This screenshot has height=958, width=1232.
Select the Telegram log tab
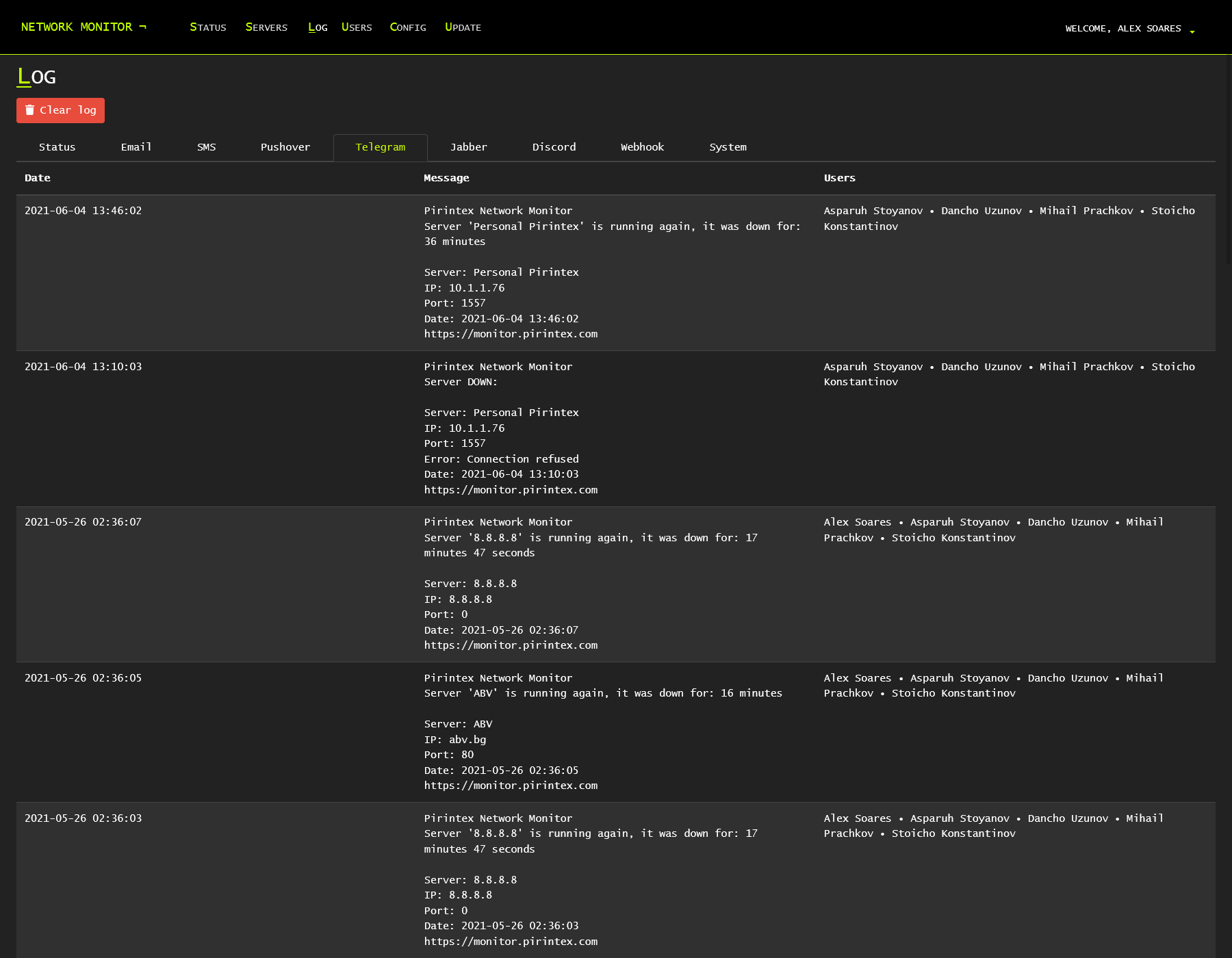[x=381, y=147]
